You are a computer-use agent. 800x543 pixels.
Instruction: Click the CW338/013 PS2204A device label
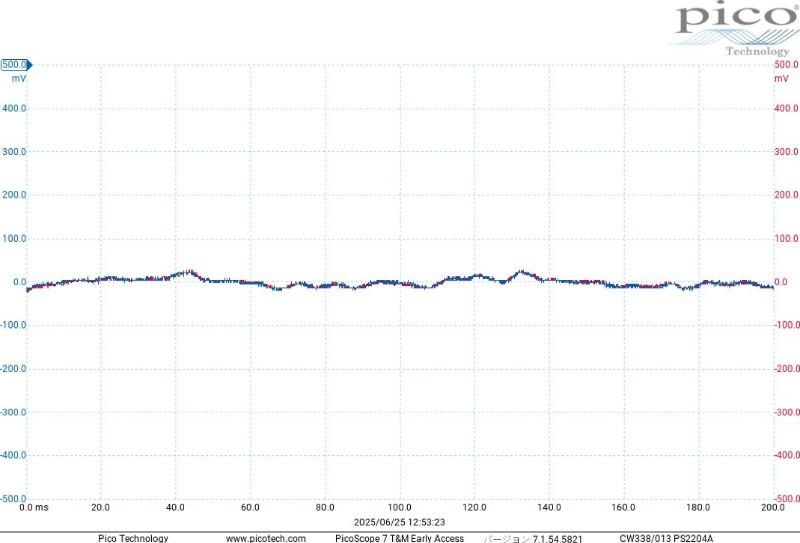666,538
